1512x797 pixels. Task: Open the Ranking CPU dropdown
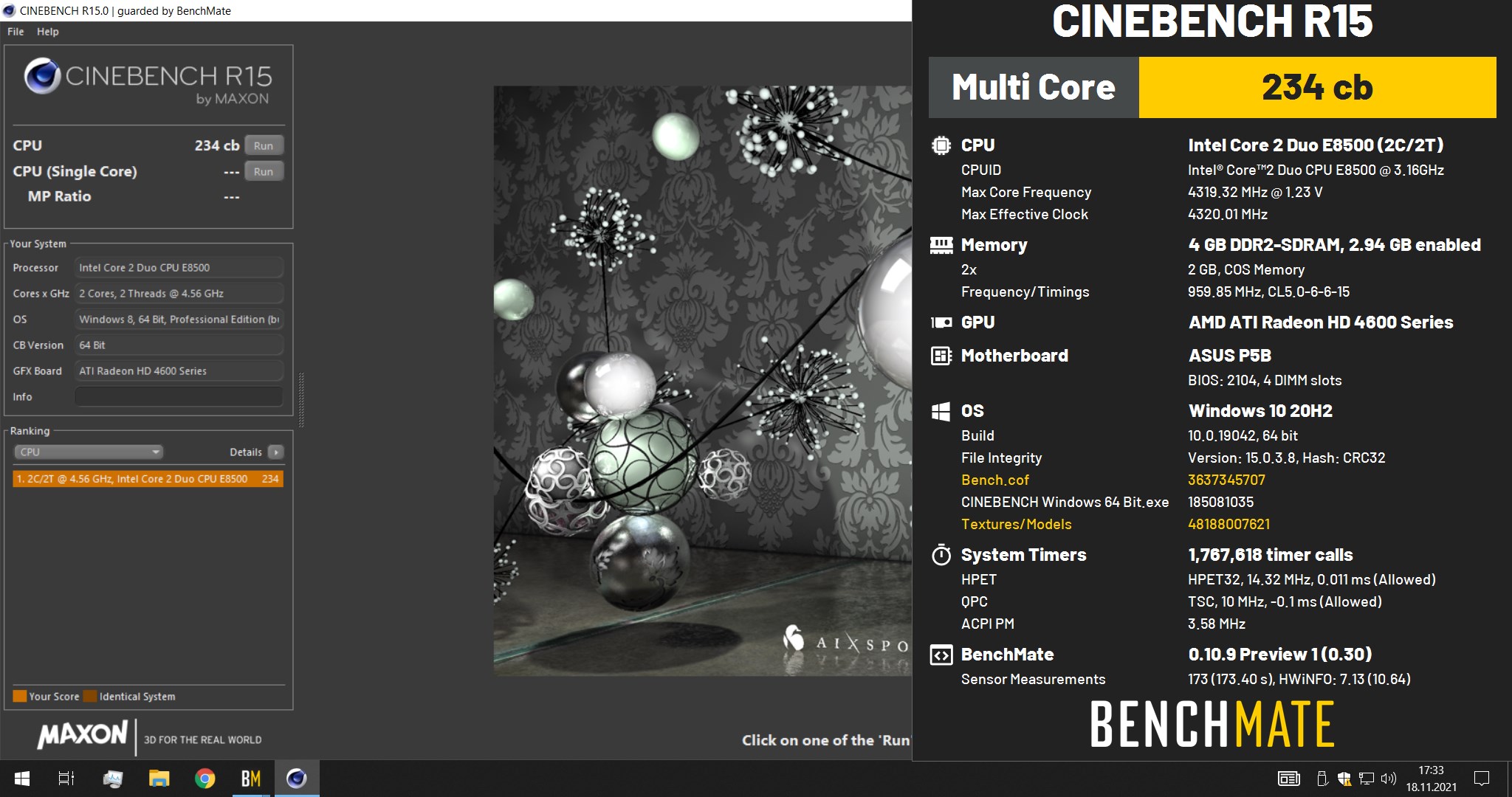88,452
